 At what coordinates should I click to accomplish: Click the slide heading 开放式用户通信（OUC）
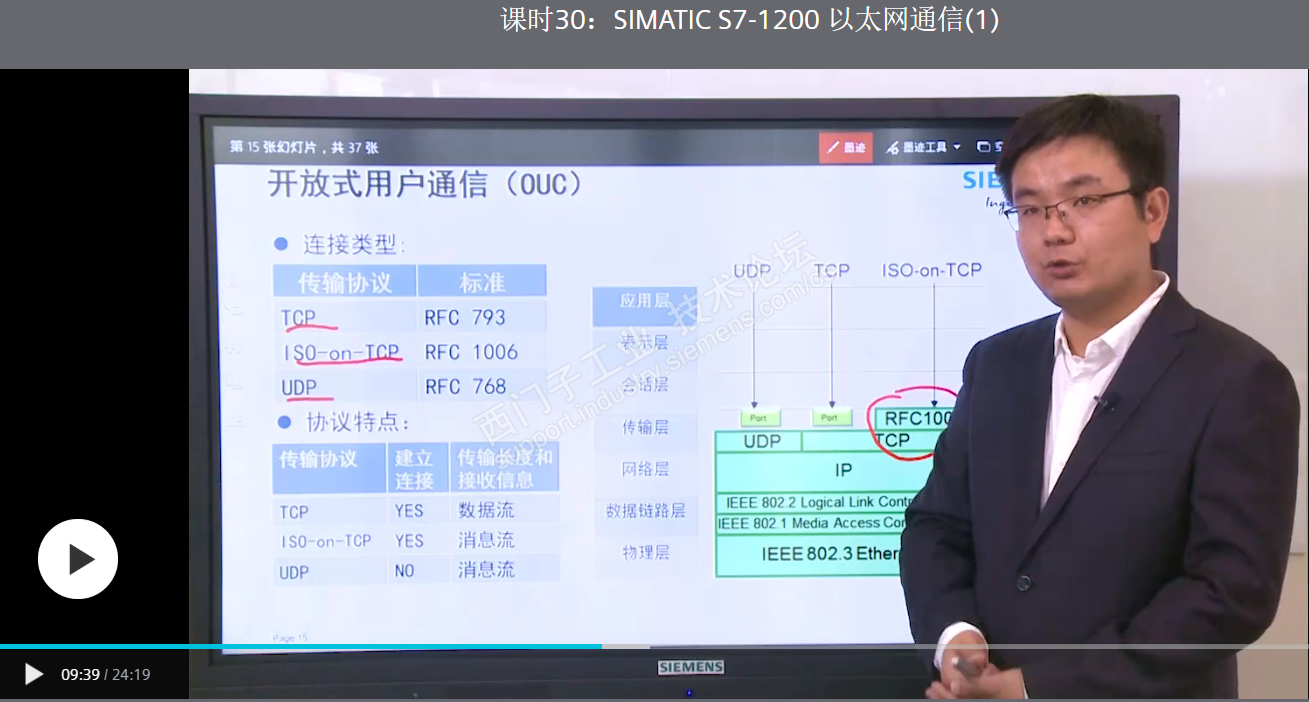(x=426, y=184)
